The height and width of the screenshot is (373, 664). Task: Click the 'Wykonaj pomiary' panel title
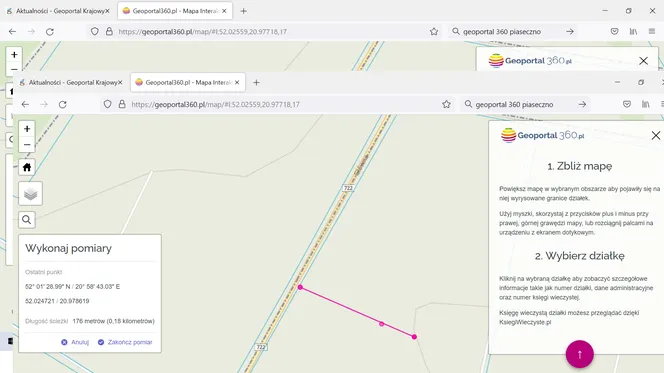pyautogui.click(x=68, y=248)
